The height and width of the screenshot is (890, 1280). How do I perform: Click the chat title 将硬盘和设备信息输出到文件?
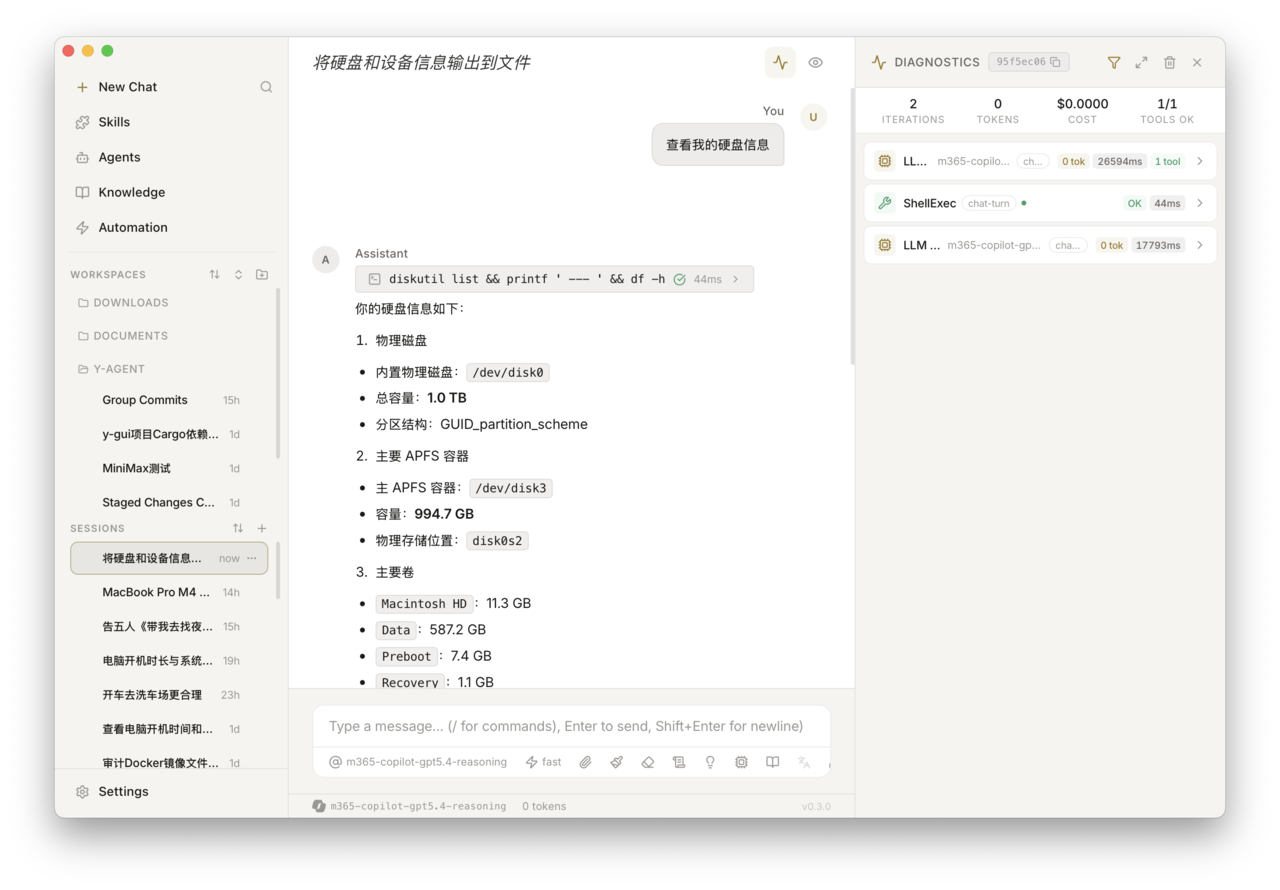pos(422,62)
